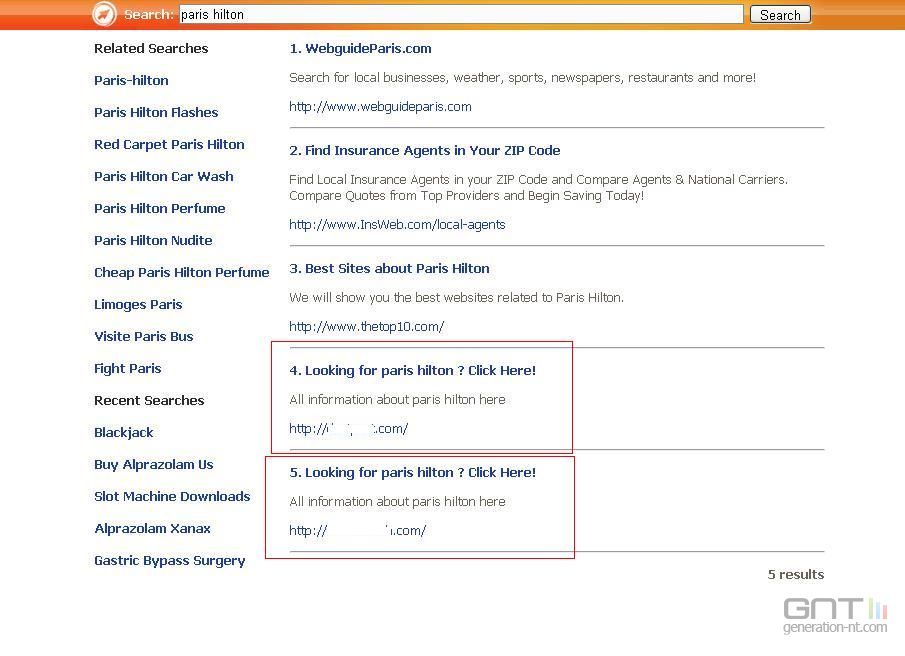Click the description text under result 5
Viewport: 905px width, 656px height.
[x=397, y=502]
